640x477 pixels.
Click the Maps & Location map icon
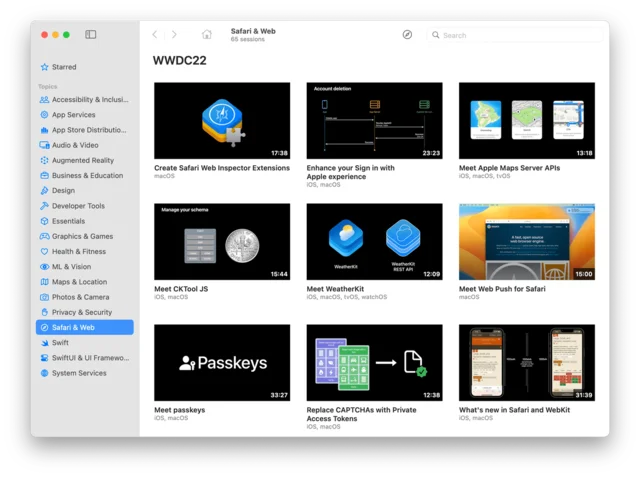[x=44, y=282]
